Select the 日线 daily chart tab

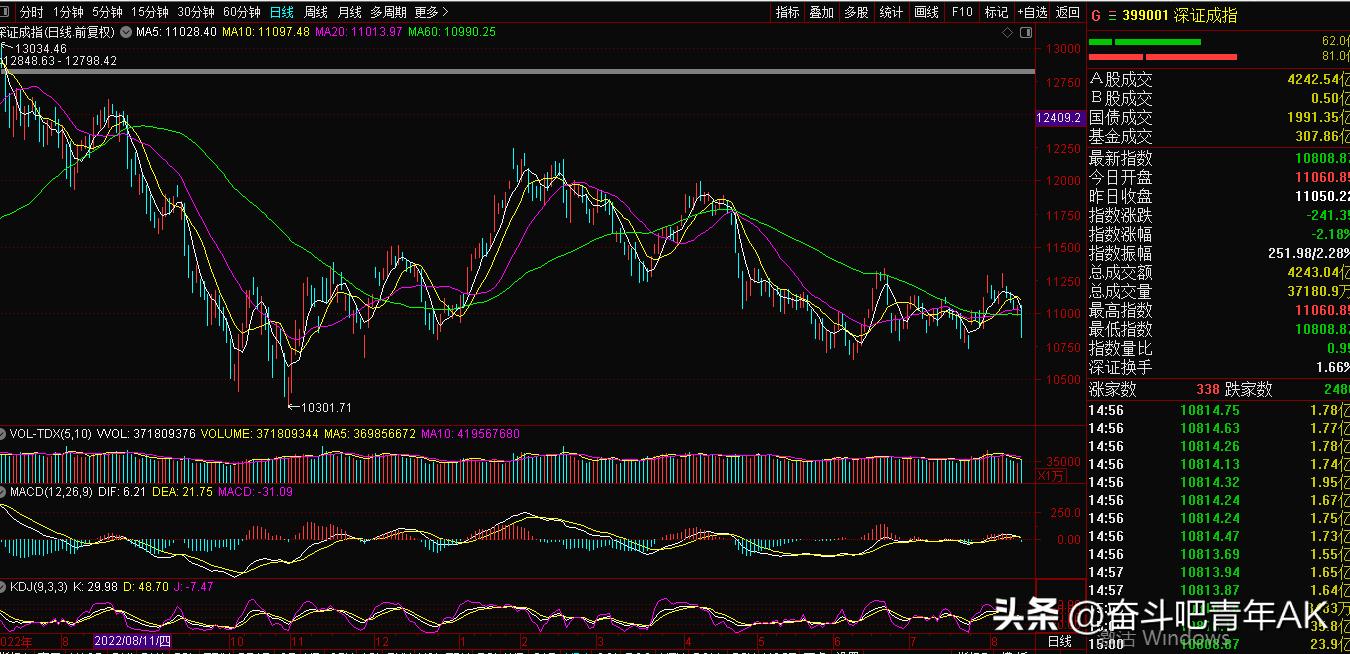point(282,12)
